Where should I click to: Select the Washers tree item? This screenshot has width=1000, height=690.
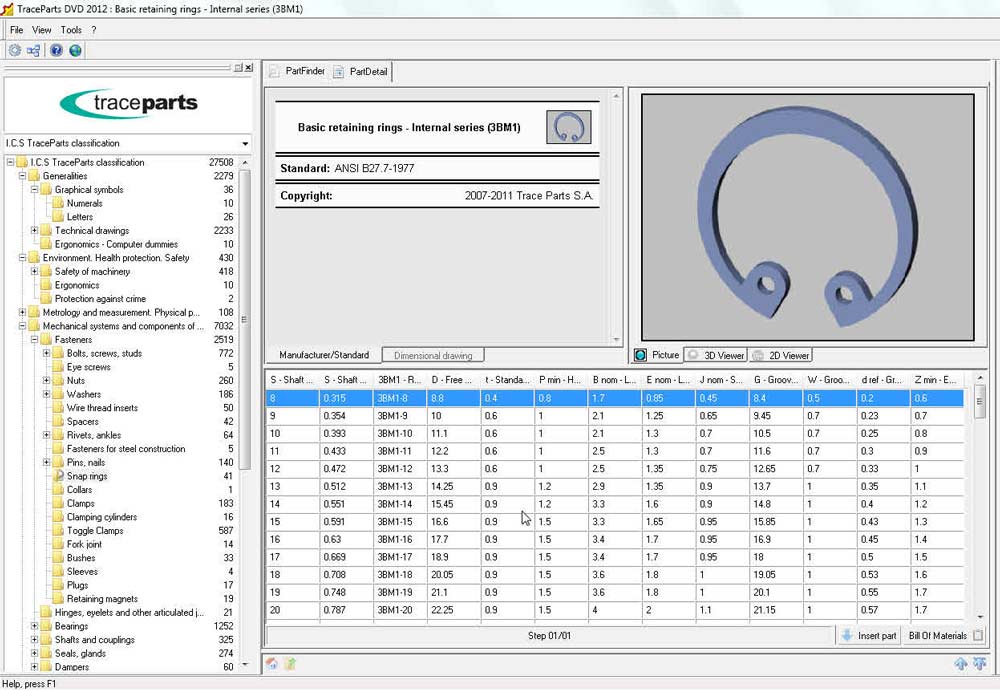tap(84, 394)
